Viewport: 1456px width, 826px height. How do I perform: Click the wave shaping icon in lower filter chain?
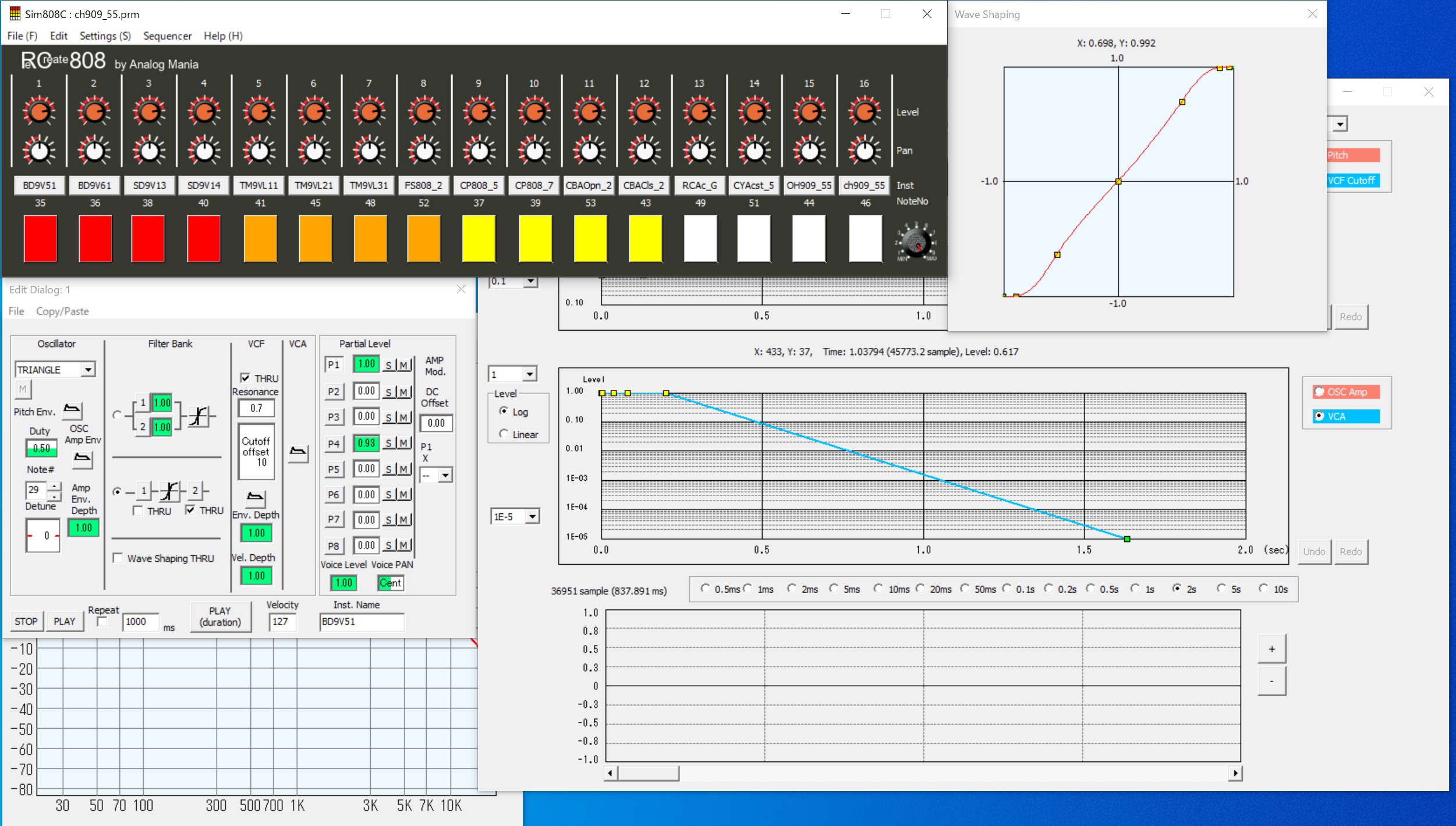pos(169,491)
